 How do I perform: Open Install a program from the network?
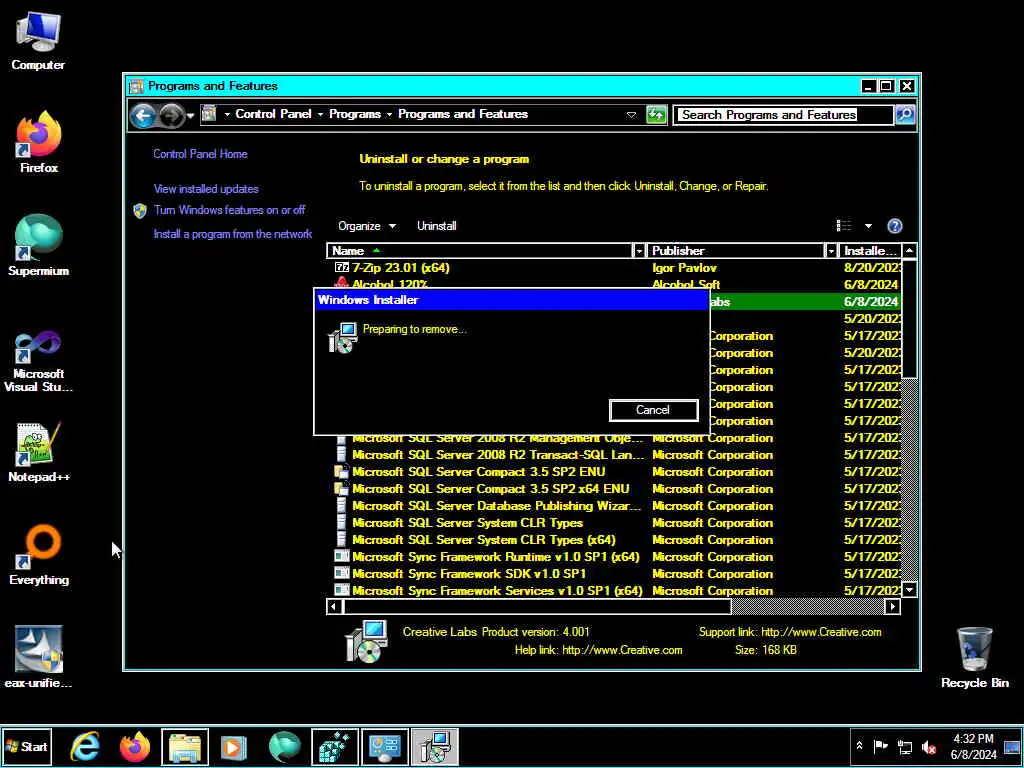tap(232, 234)
